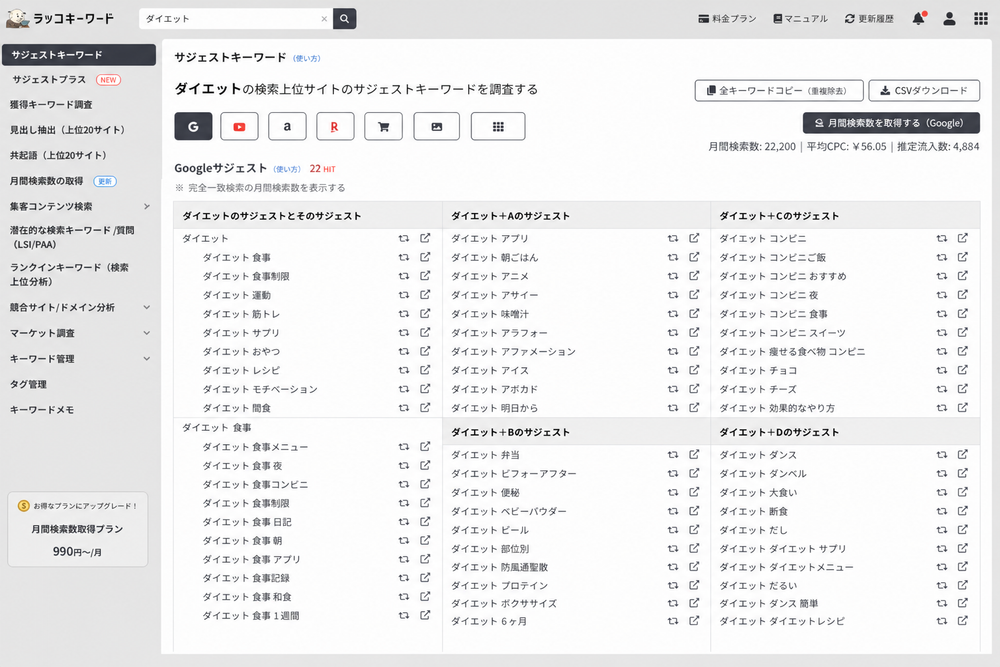This screenshot has height=667, width=1000.
Task: Re-search icon for ダイエット 食事メニュー
Action: coord(404,447)
